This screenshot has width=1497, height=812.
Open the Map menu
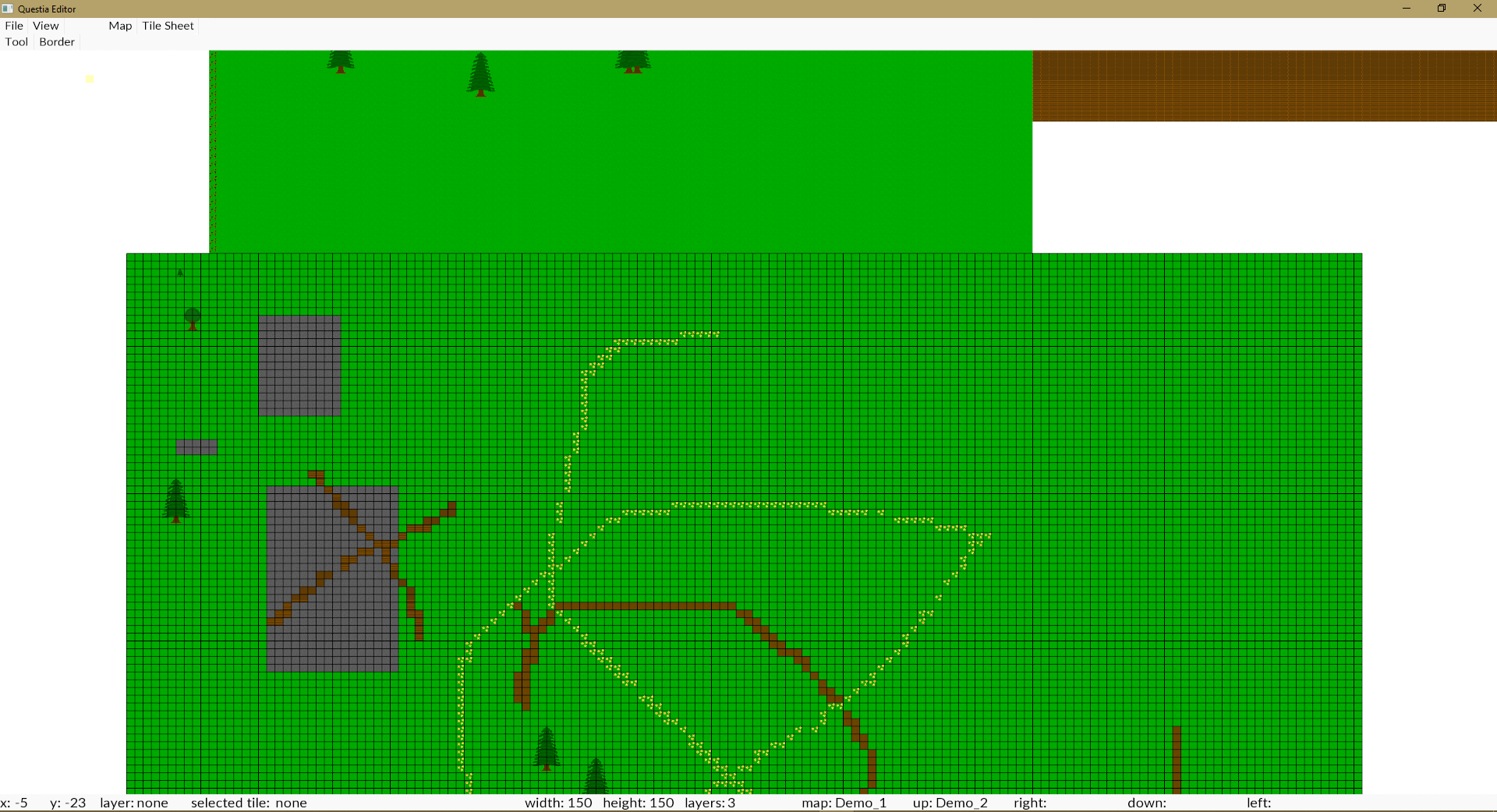click(120, 26)
